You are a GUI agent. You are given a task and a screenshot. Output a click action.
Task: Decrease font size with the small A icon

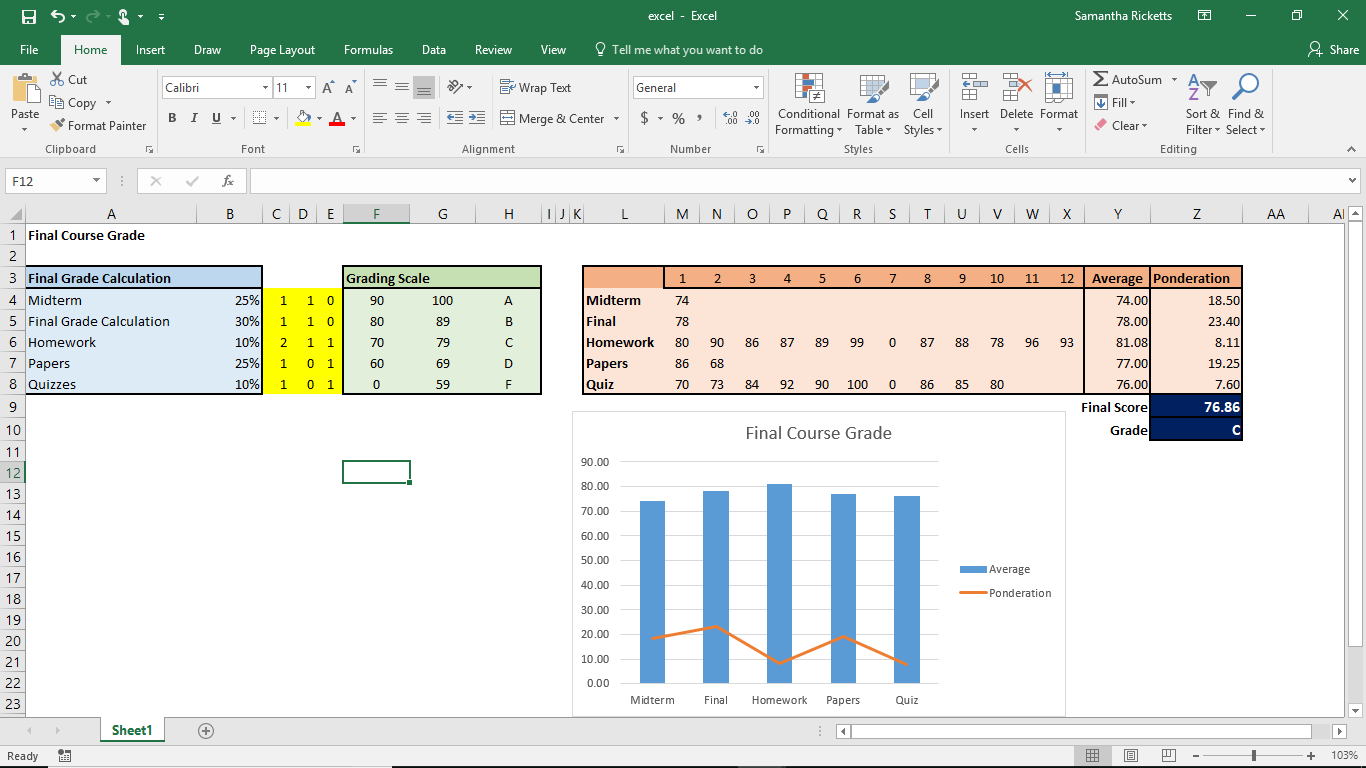pos(350,88)
